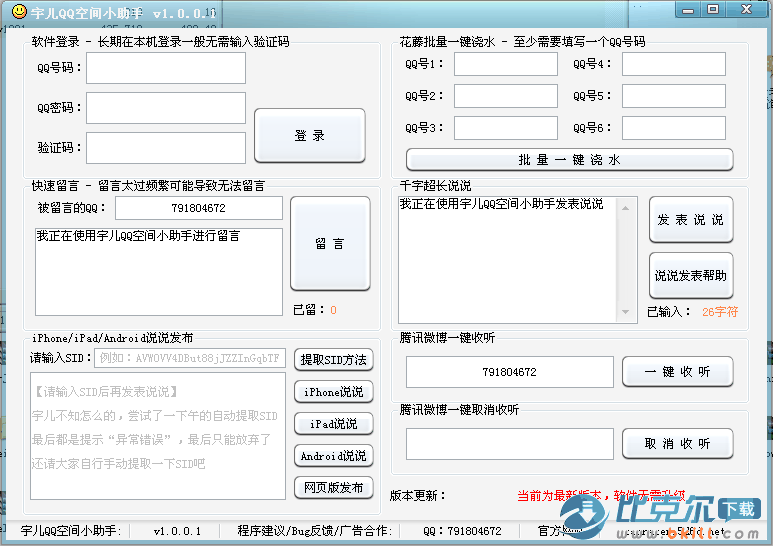Click the QQ号2 input box
Screen dimensions: 773x546
(x=506, y=96)
